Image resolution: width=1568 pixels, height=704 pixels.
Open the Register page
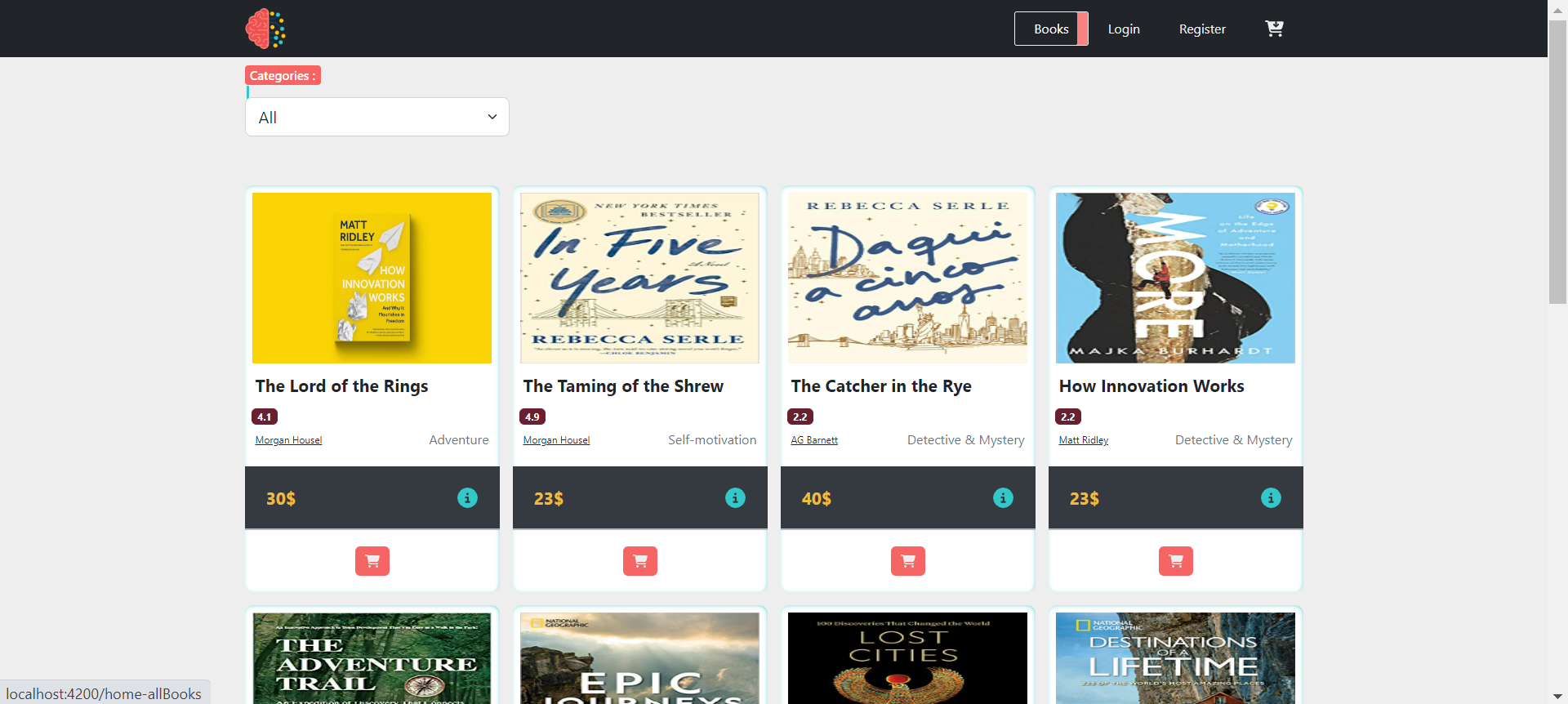click(1202, 29)
